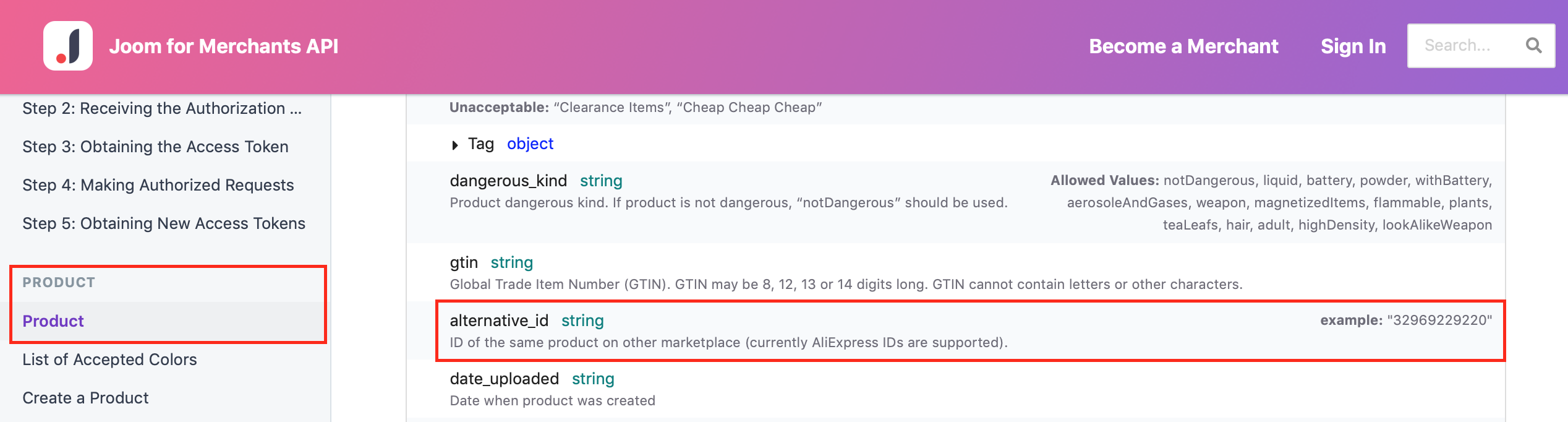Open Step 3: Obtaining the Access Token

[x=155, y=147]
